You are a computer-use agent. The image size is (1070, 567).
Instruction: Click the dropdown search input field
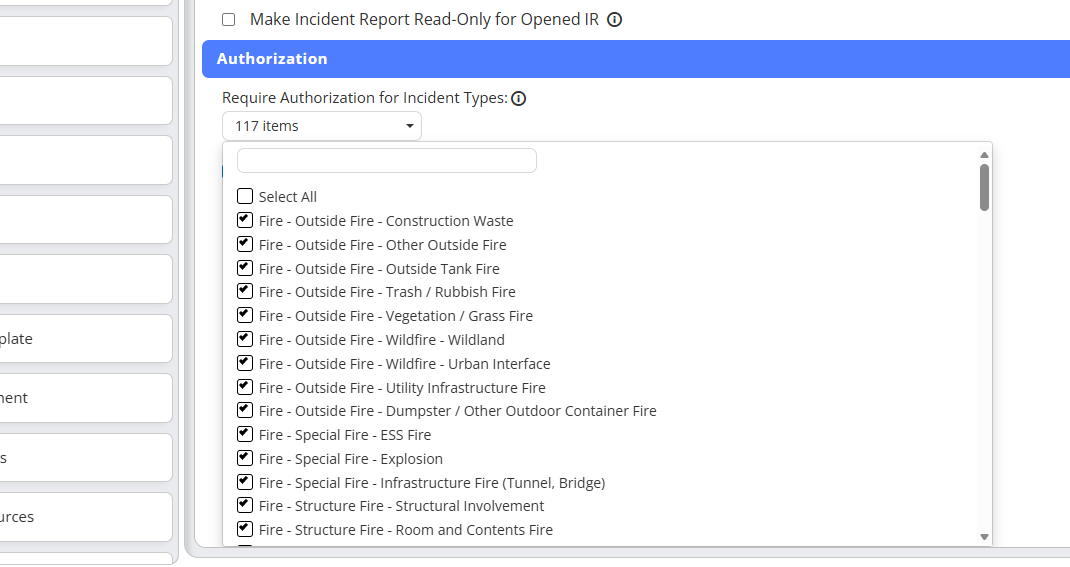coord(386,161)
